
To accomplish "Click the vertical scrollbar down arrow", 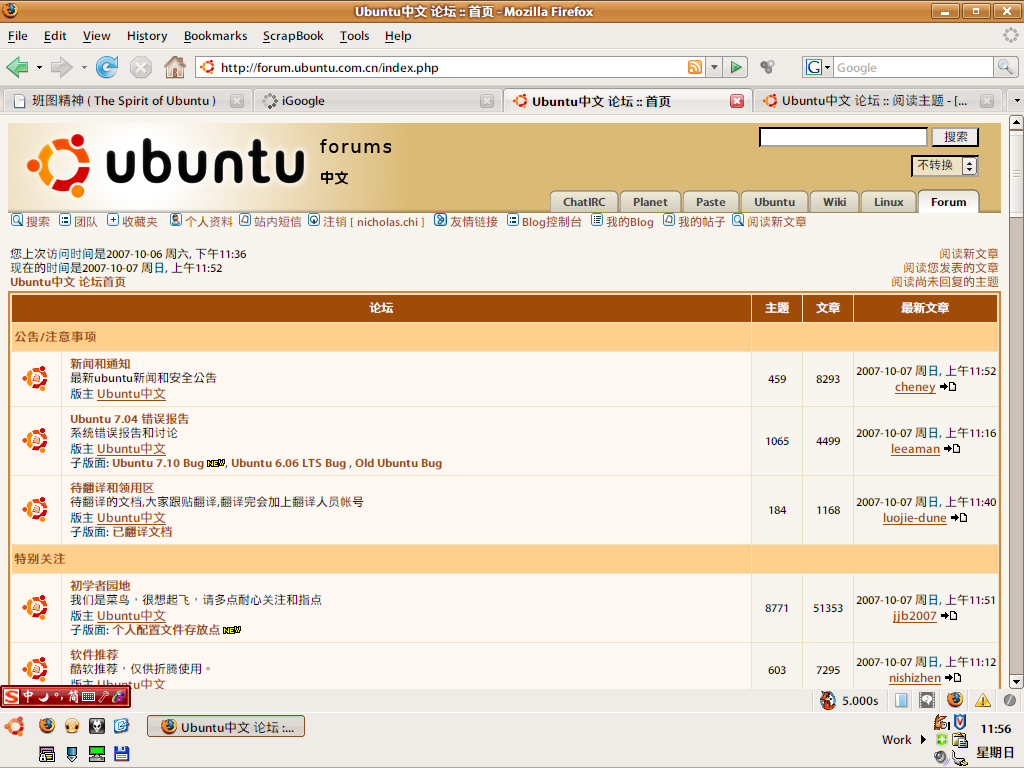I will click(x=1016, y=681).
